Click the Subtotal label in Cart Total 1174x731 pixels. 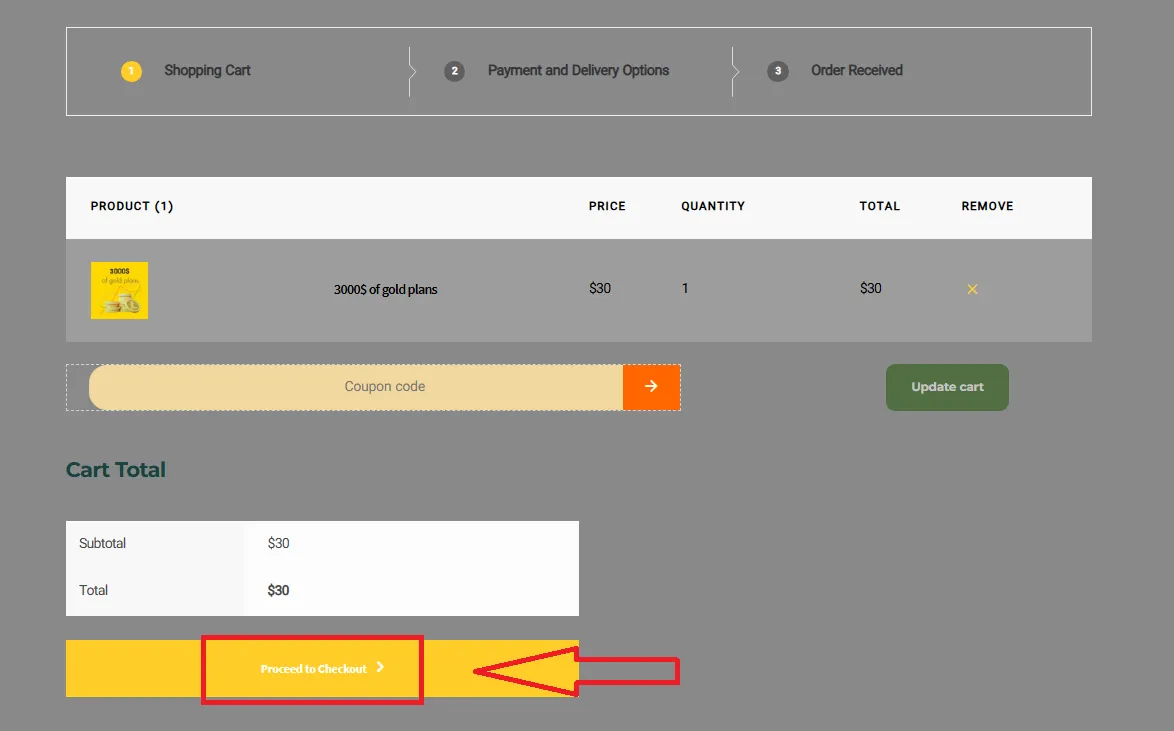point(102,544)
